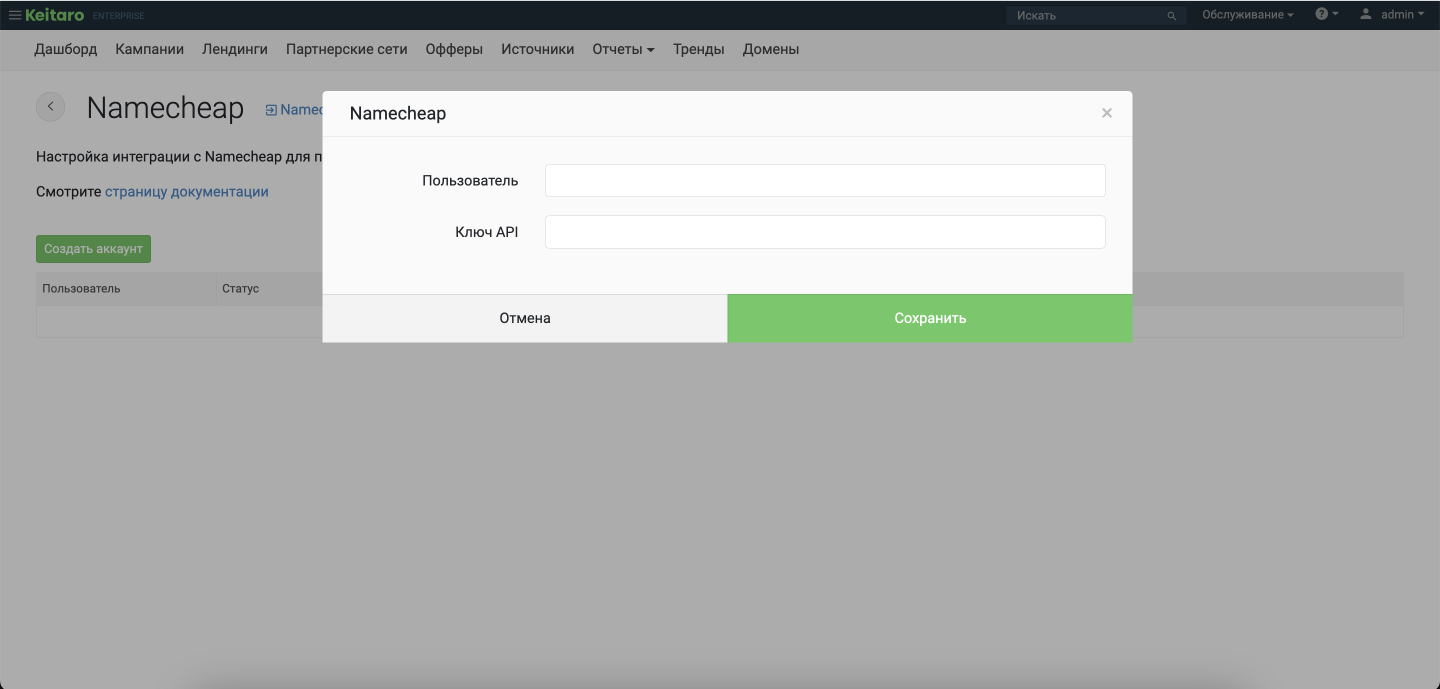Close the Namecheap dialog with the X

(x=1107, y=113)
